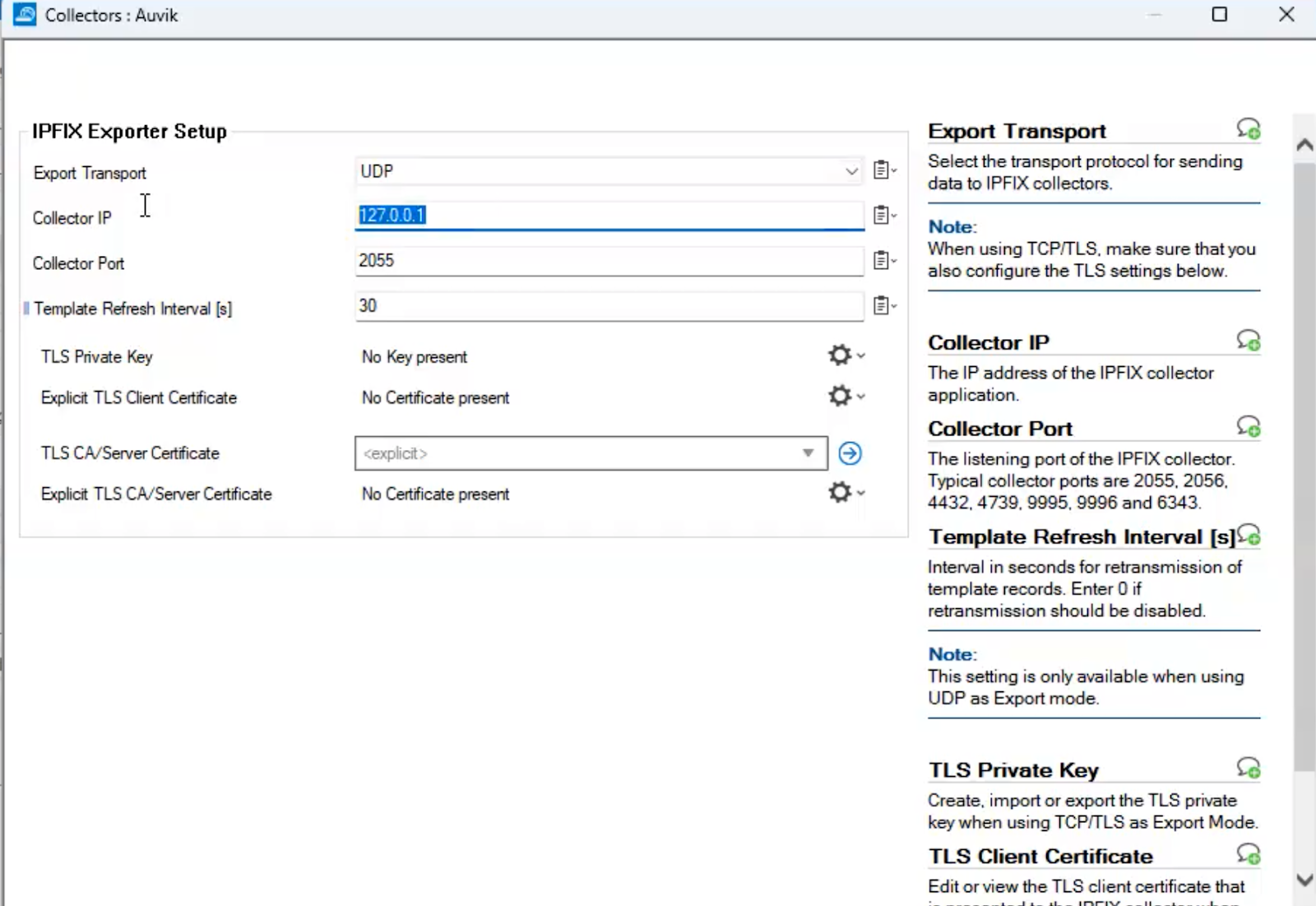Click the TLS Client Certificate help heading

point(1040,857)
